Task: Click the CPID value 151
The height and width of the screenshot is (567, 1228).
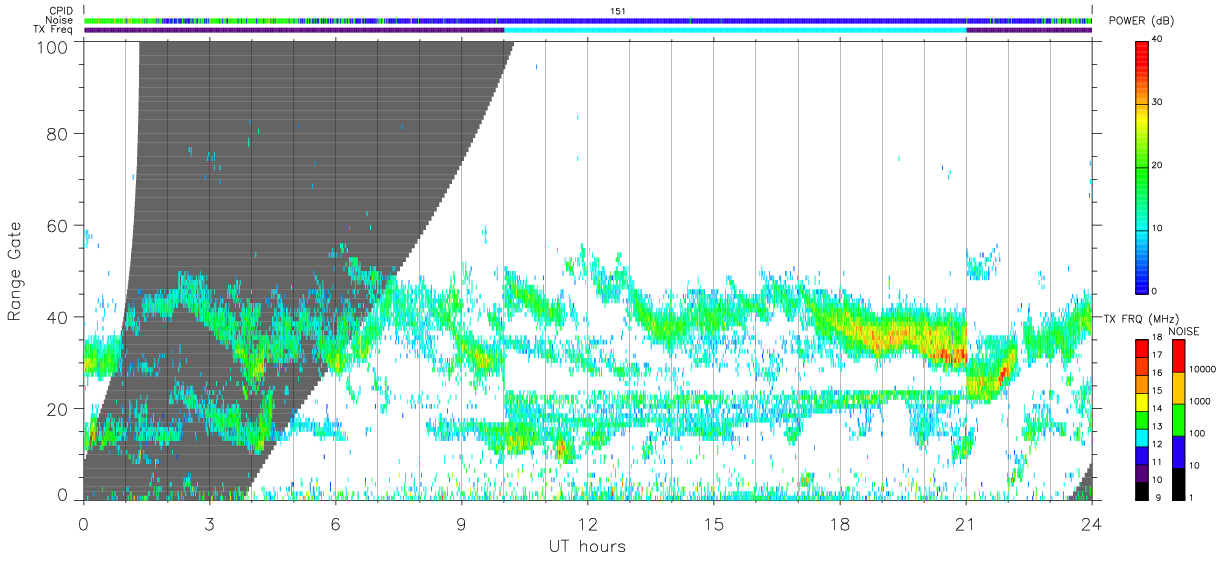Action: (618, 11)
